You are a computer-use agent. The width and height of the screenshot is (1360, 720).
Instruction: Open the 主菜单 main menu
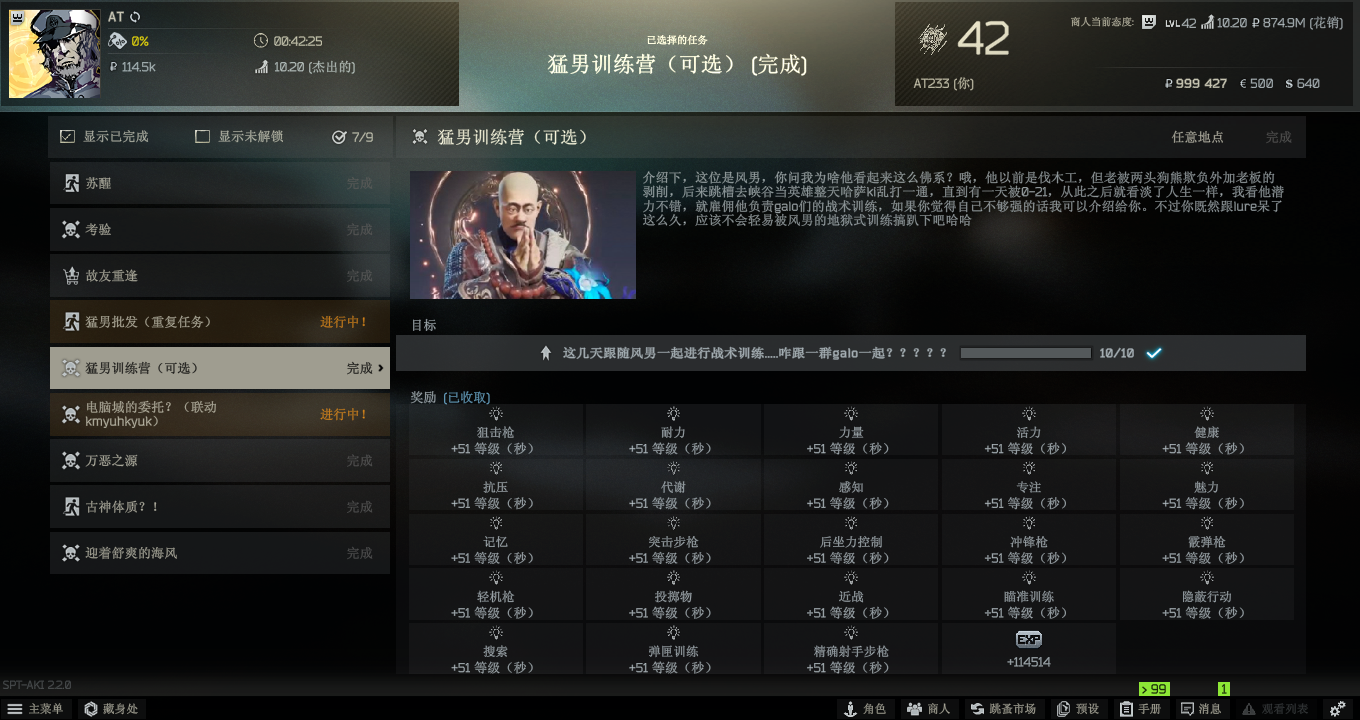(35, 708)
